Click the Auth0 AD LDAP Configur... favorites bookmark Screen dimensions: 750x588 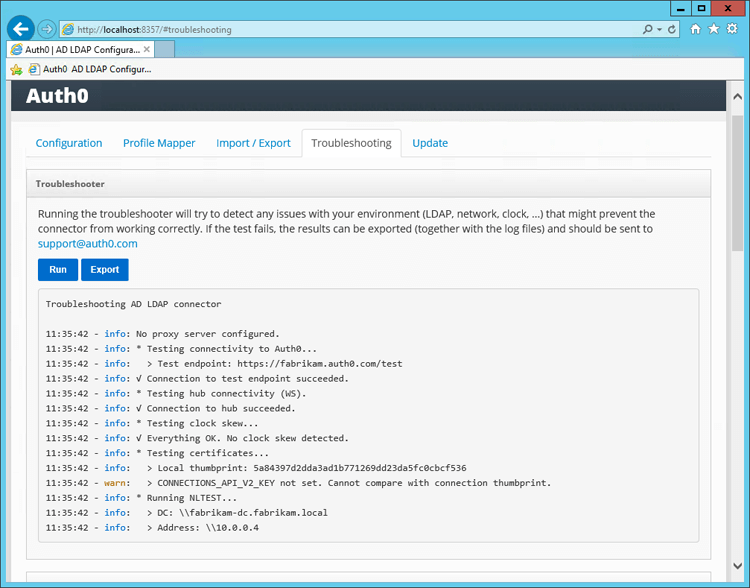coord(90,69)
